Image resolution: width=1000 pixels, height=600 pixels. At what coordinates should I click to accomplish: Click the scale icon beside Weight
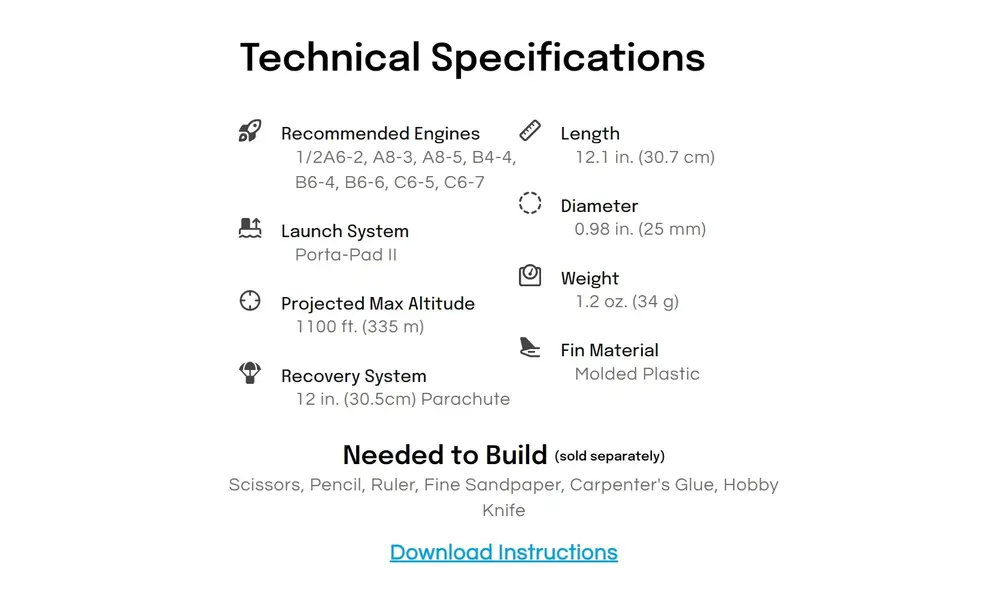point(530,275)
